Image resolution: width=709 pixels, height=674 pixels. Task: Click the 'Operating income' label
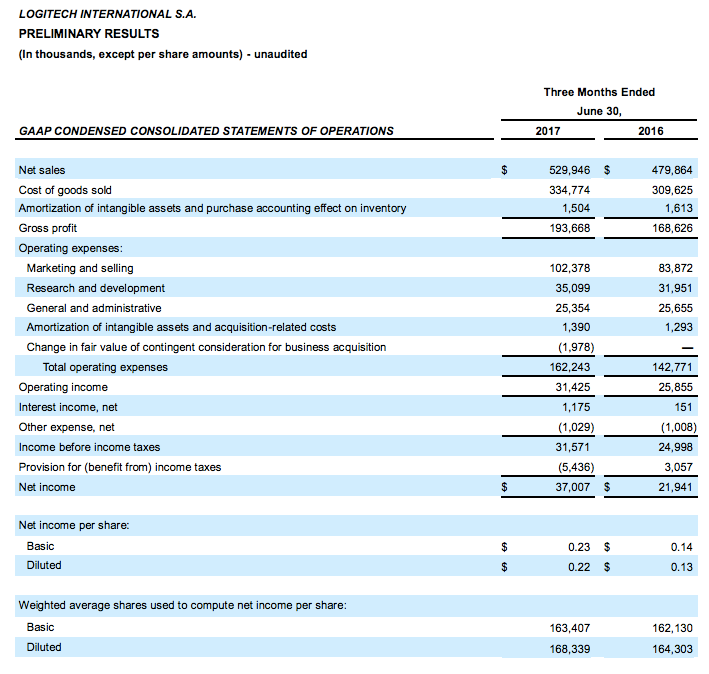click(63, 387)
